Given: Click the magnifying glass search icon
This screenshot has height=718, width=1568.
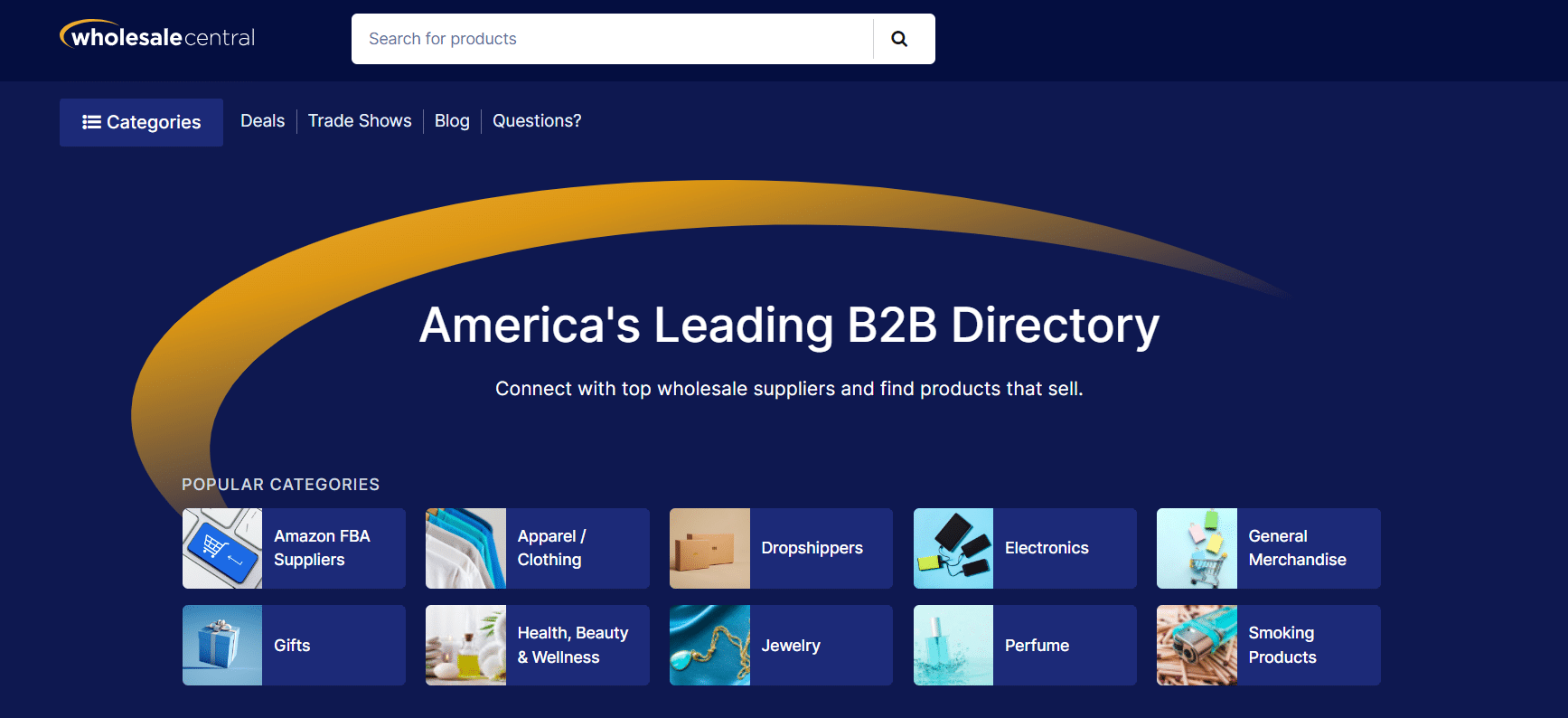Looking at the screenshot, I should 899,39.
